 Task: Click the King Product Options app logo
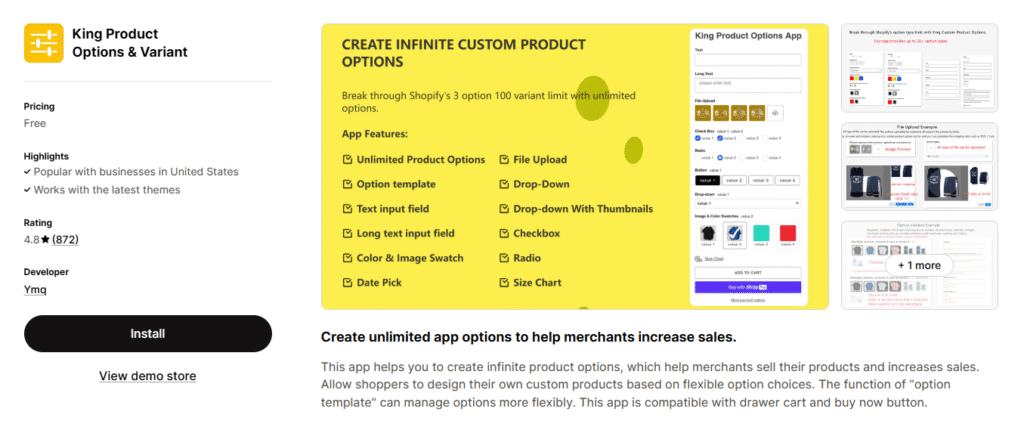coord(43,43)
